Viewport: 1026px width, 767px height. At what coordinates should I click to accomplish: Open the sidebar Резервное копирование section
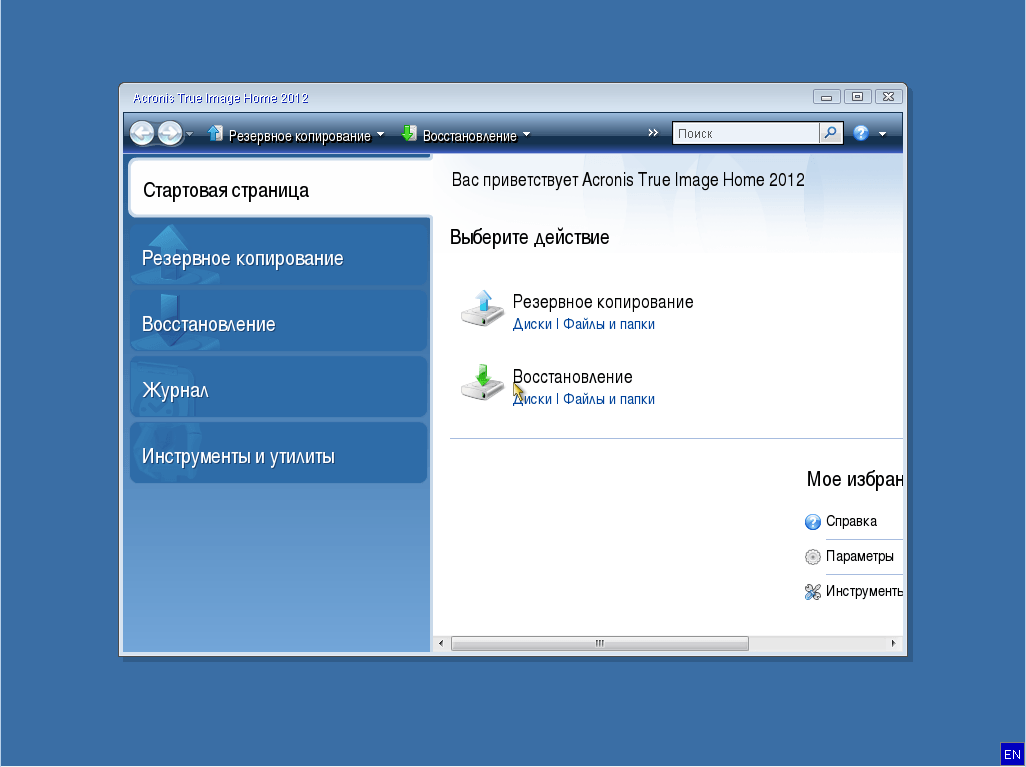coord(279,255)
